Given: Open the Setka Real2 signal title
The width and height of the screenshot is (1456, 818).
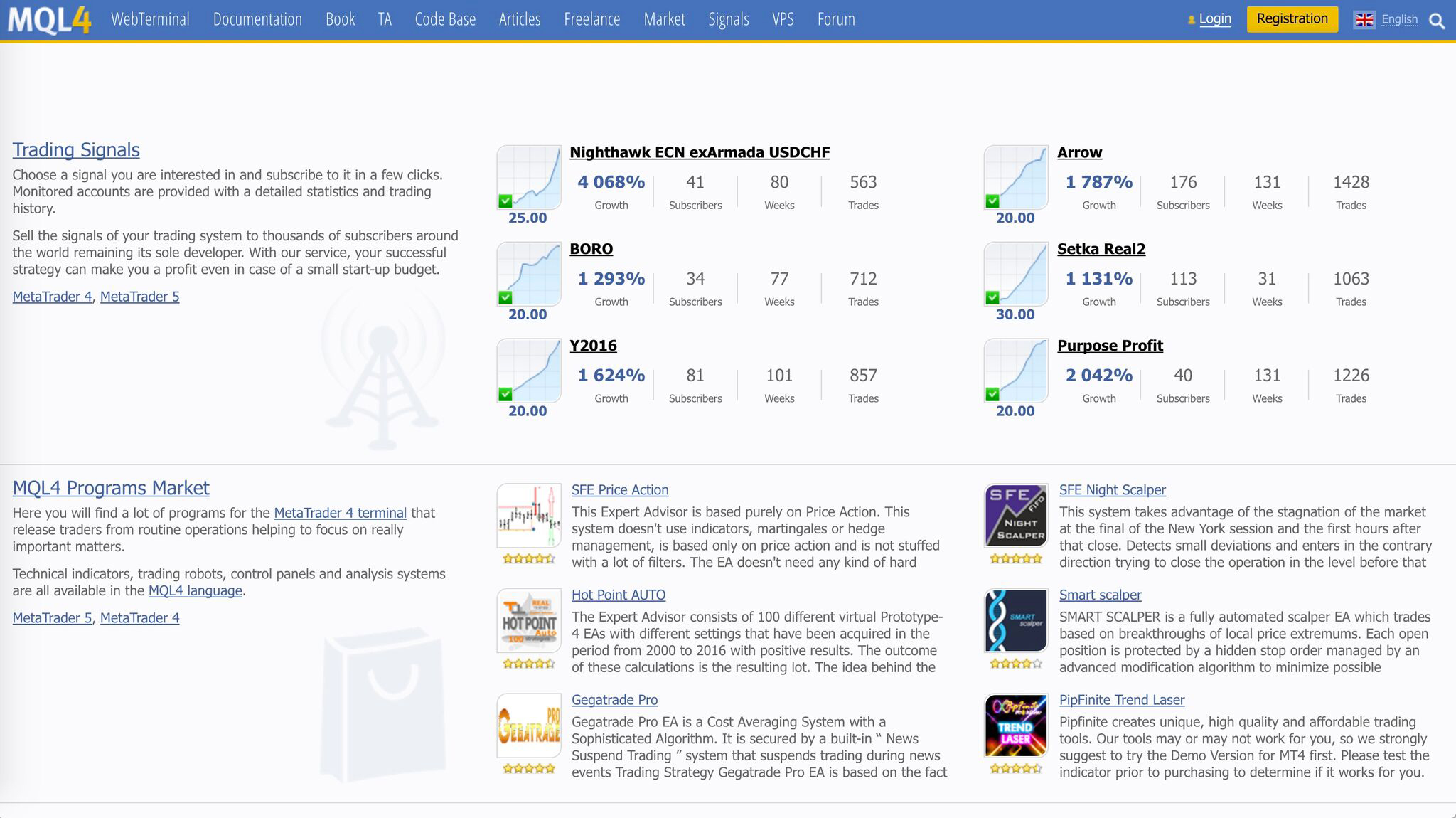Looking at the screenshot, I should pyautogui.click(x=1101, y=249).
